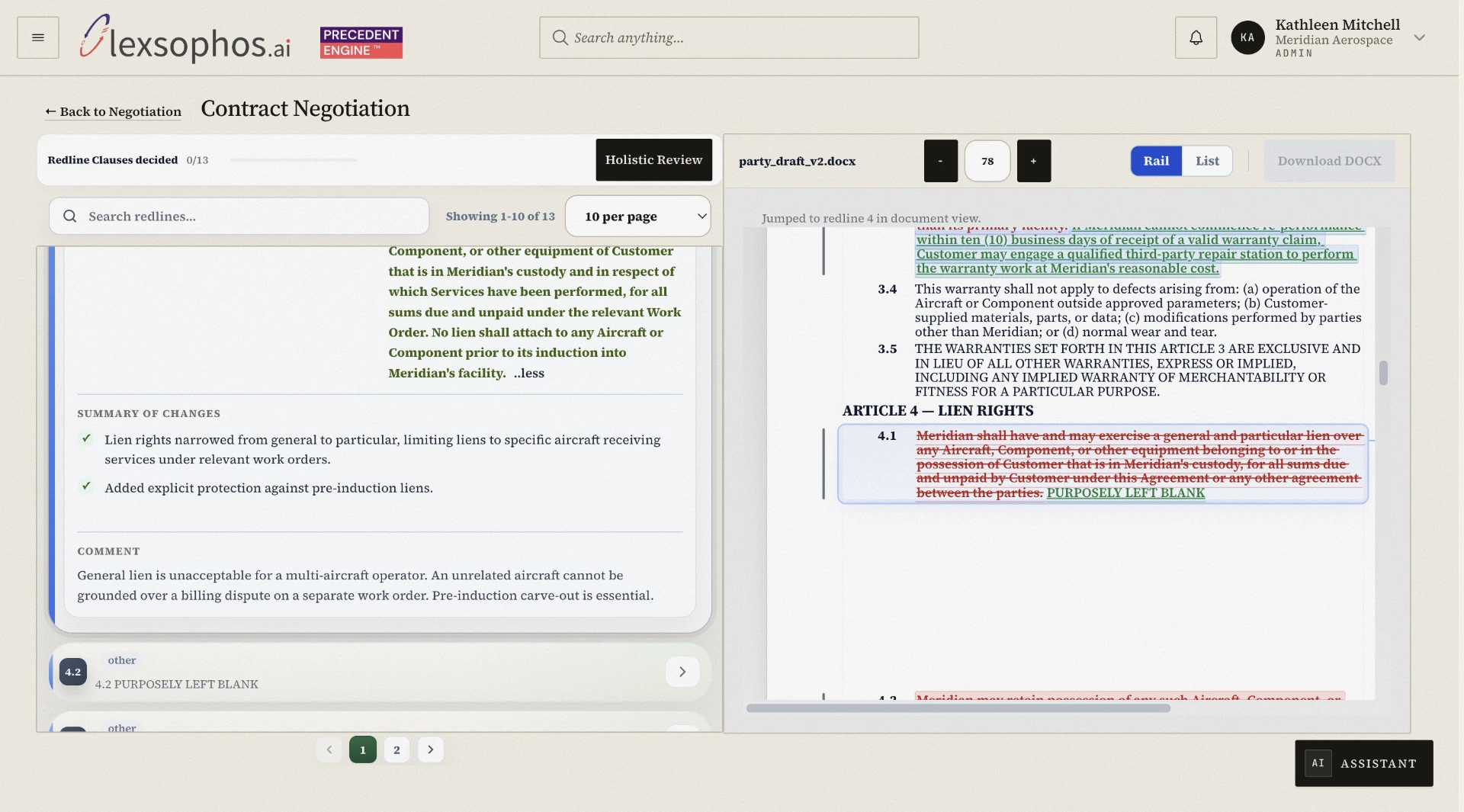Click the Contract Negotiation page title
The height and width of the screenshot is (812, 1464).
tap(305, 108)
